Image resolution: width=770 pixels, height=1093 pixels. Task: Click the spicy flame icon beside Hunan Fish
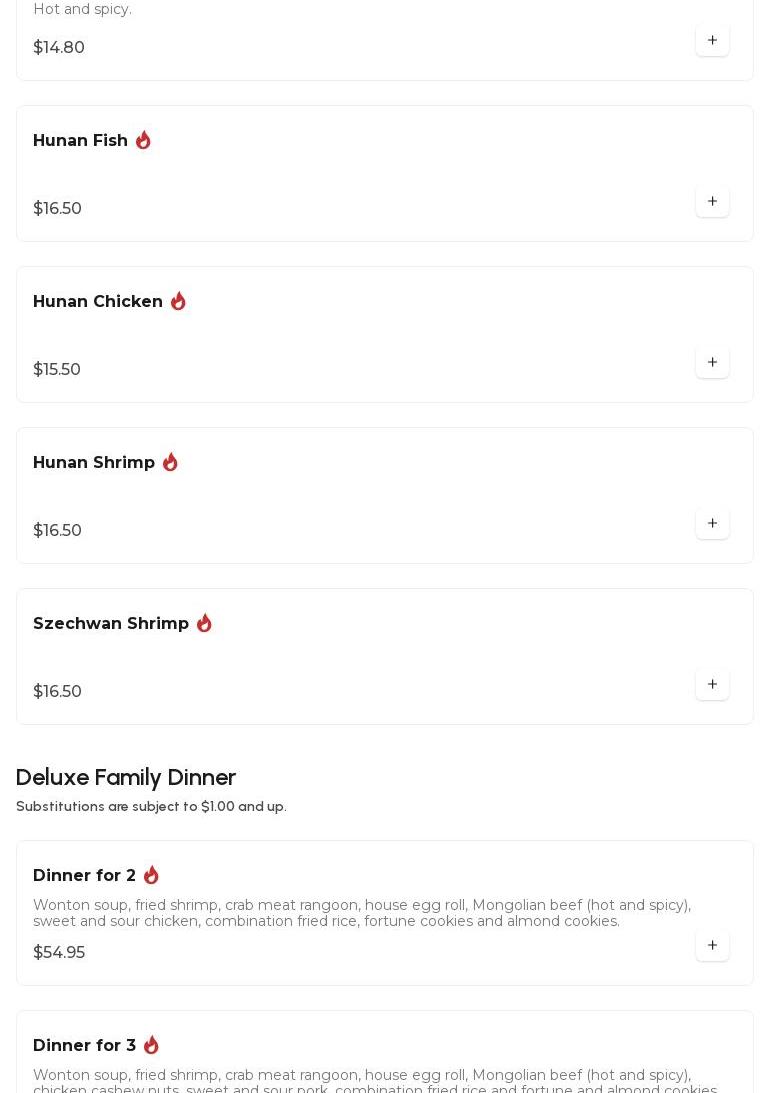(143, 141)
